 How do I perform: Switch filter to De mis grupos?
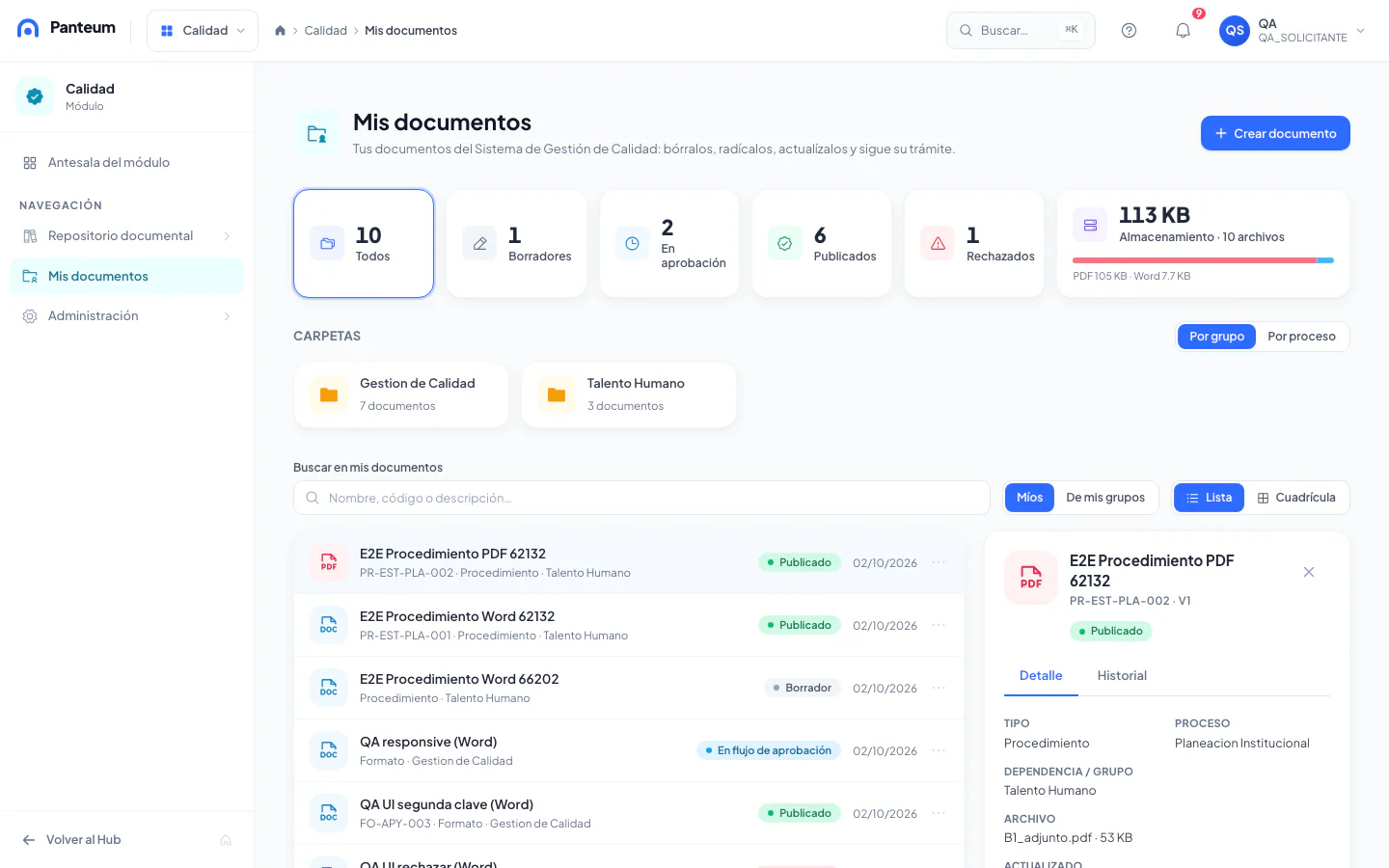coord(1105,498)
